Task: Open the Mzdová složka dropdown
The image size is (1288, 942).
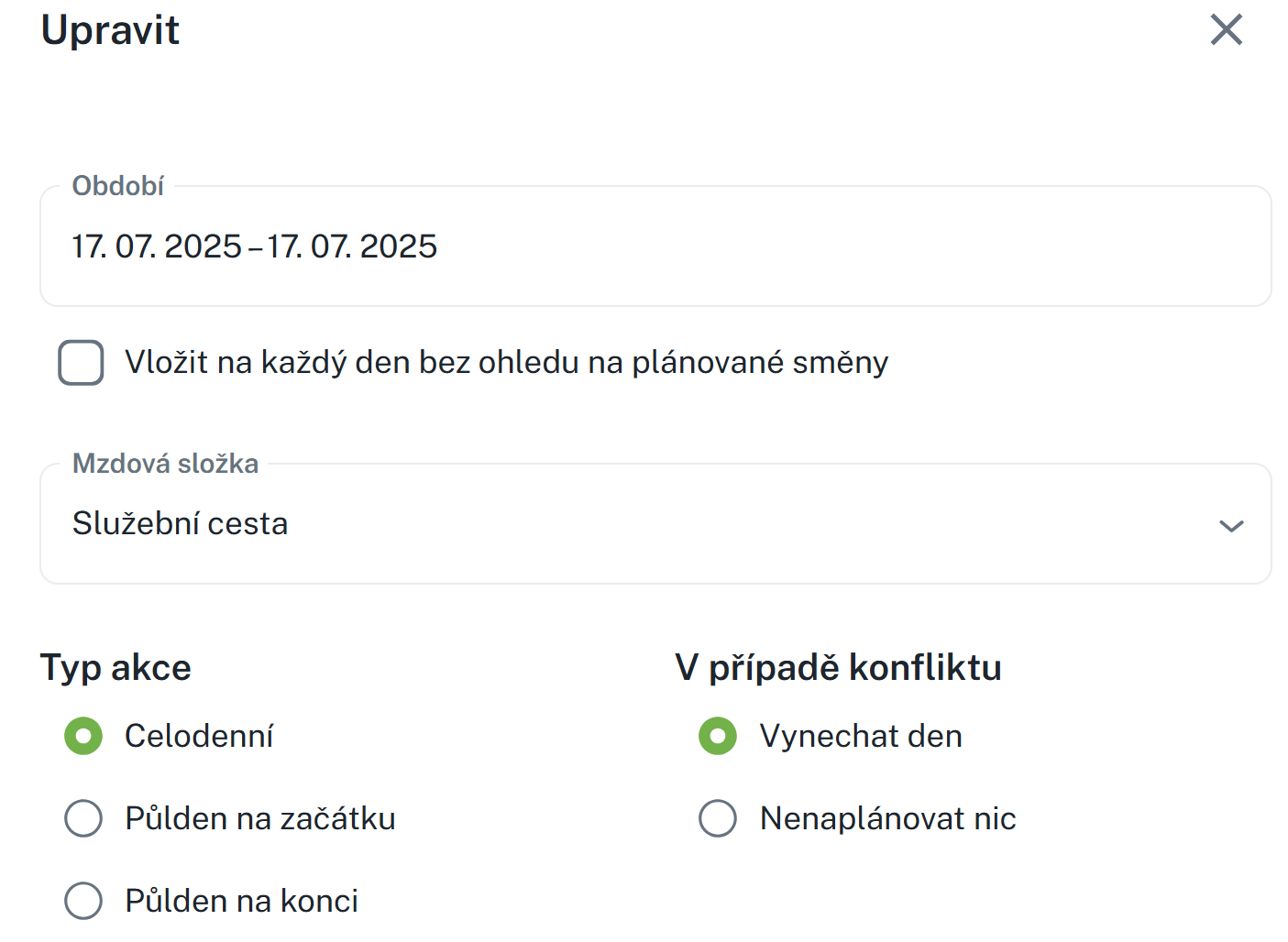Action: [655, 524]
